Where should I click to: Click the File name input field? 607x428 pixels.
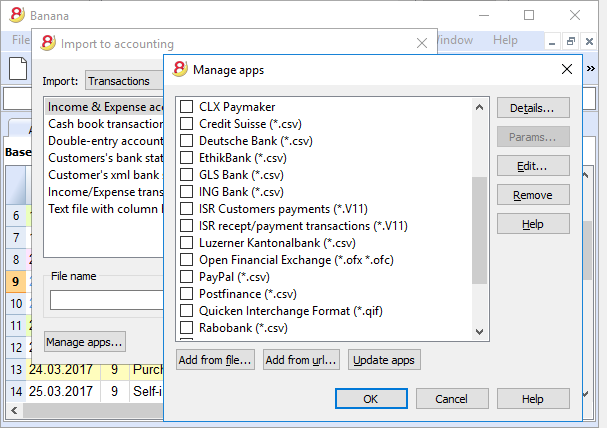(x=106, y=300)
